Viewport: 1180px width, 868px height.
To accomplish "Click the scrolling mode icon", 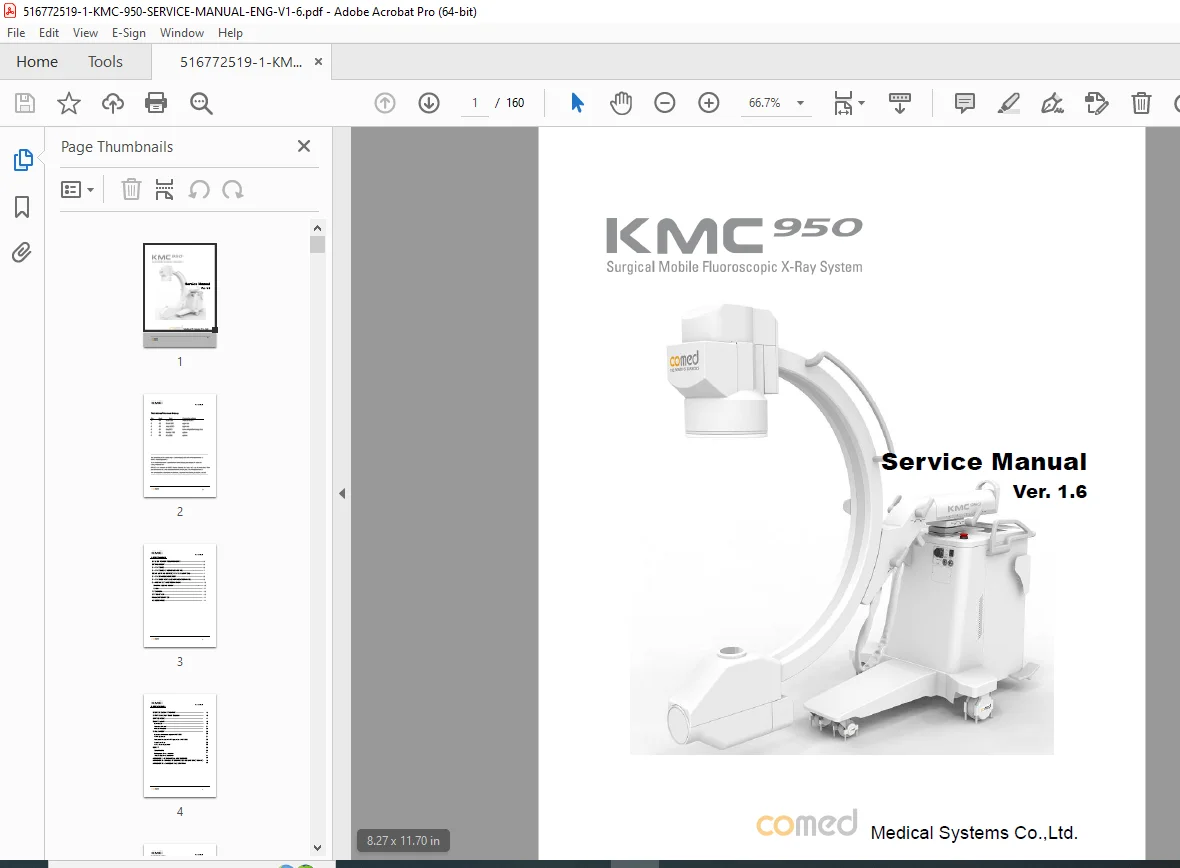I will click(899, 103).
